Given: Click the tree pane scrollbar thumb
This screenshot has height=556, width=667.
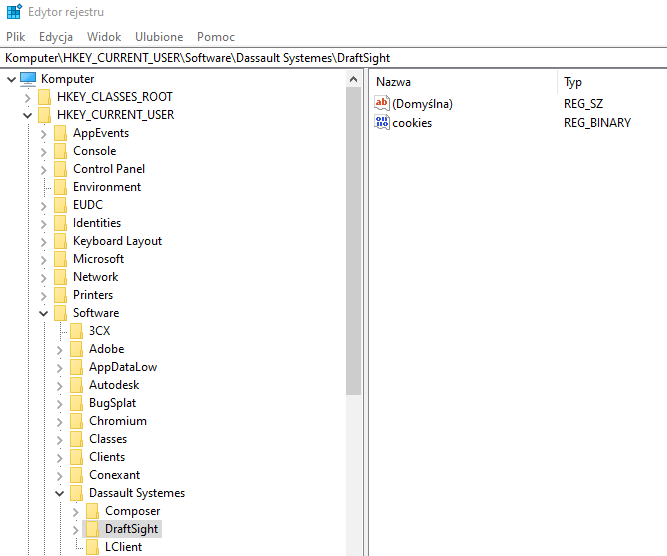Looking at the screenshot, I should [353, 241].
